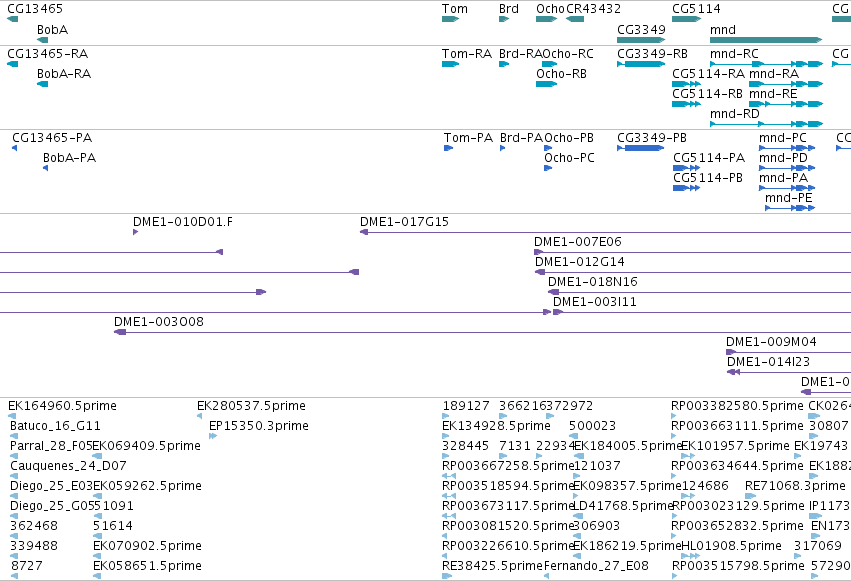Click the Diego_25_E03 insertion label

click(x=52, y=486)
